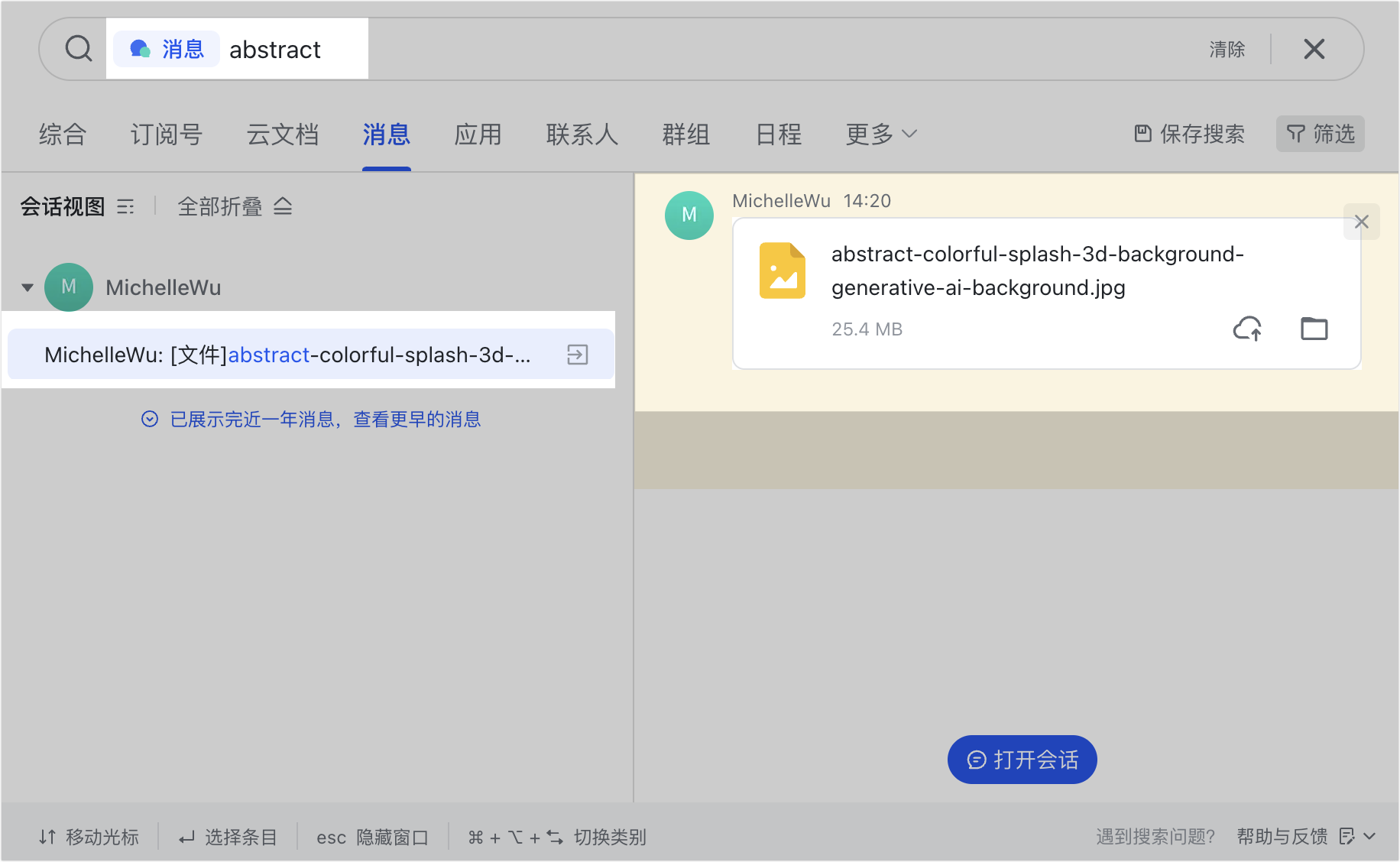
Task: Click the funnel icon on the 筛选 button
Action: click(x=1295, y=134)
